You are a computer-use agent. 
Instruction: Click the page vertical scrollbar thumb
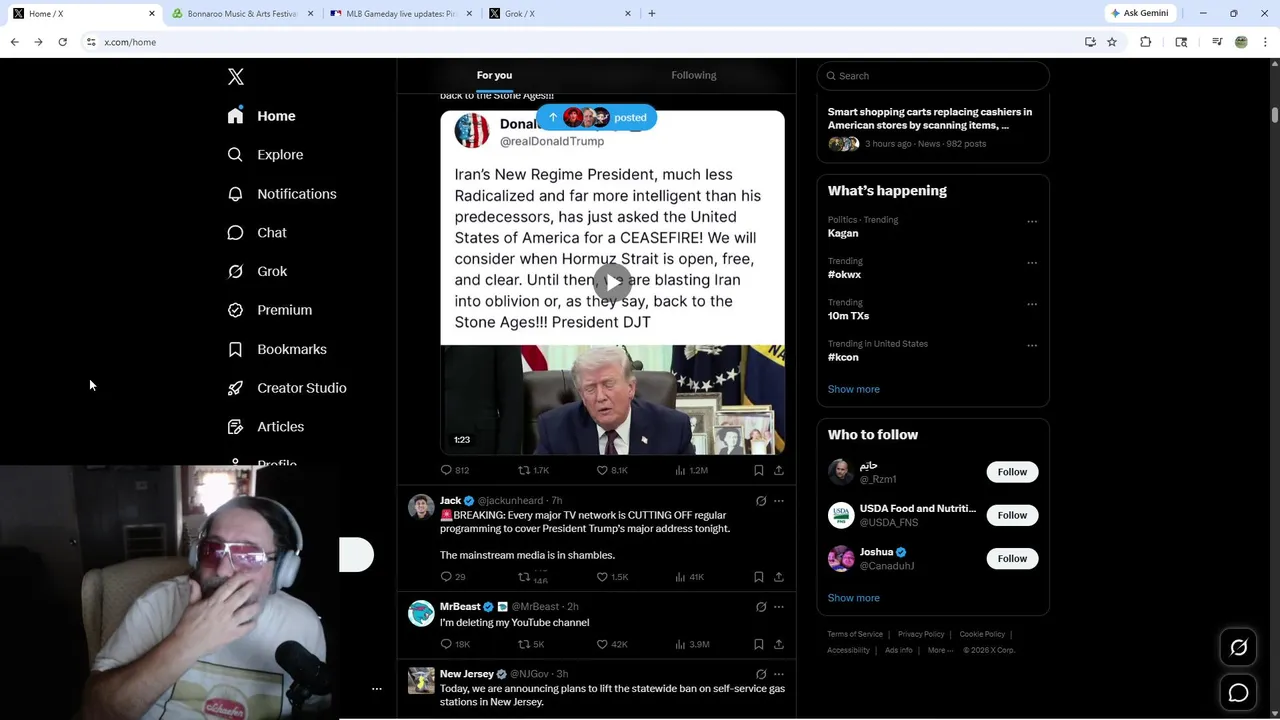(1275, 114)
